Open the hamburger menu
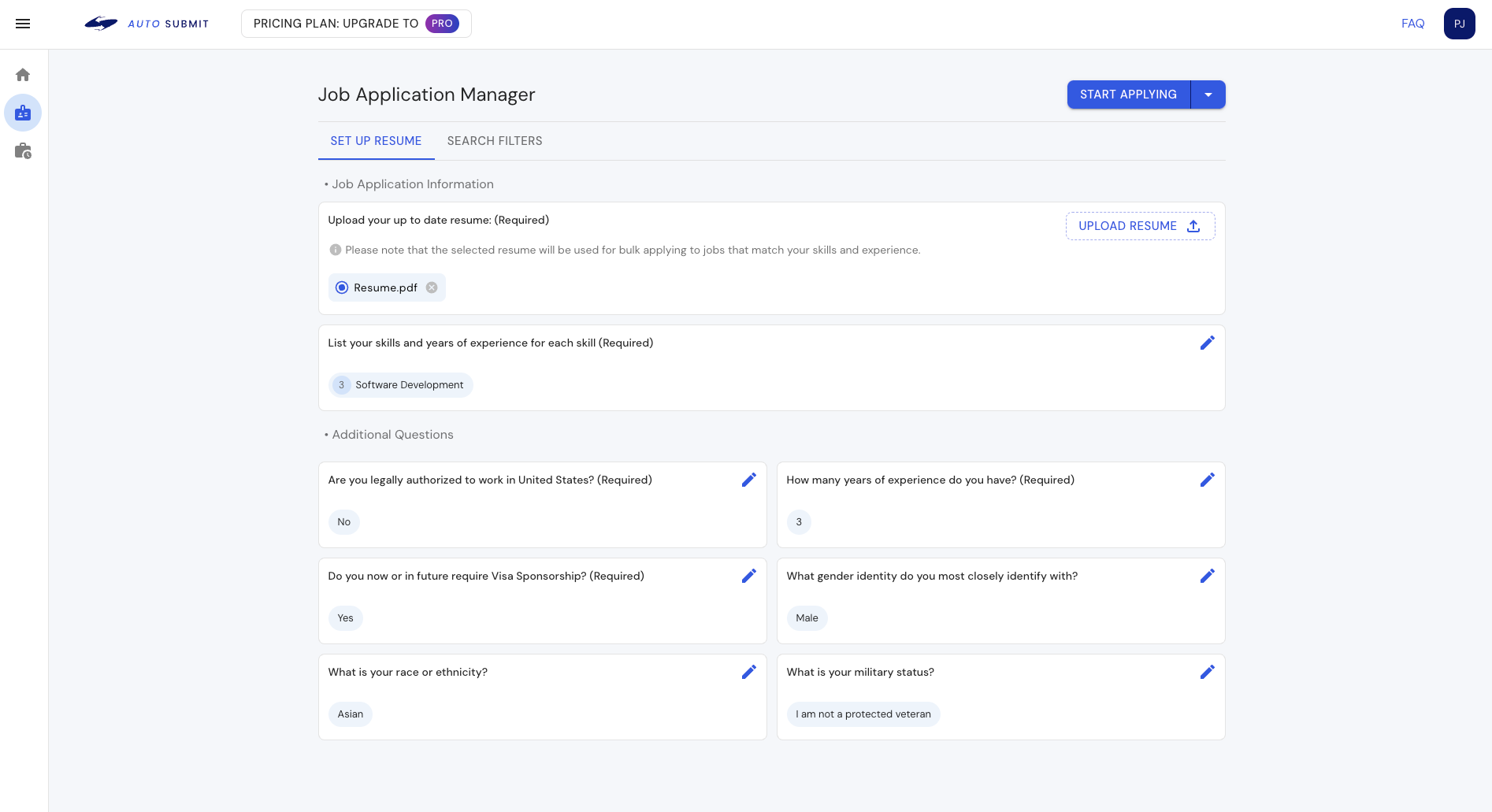 (23, 24)
